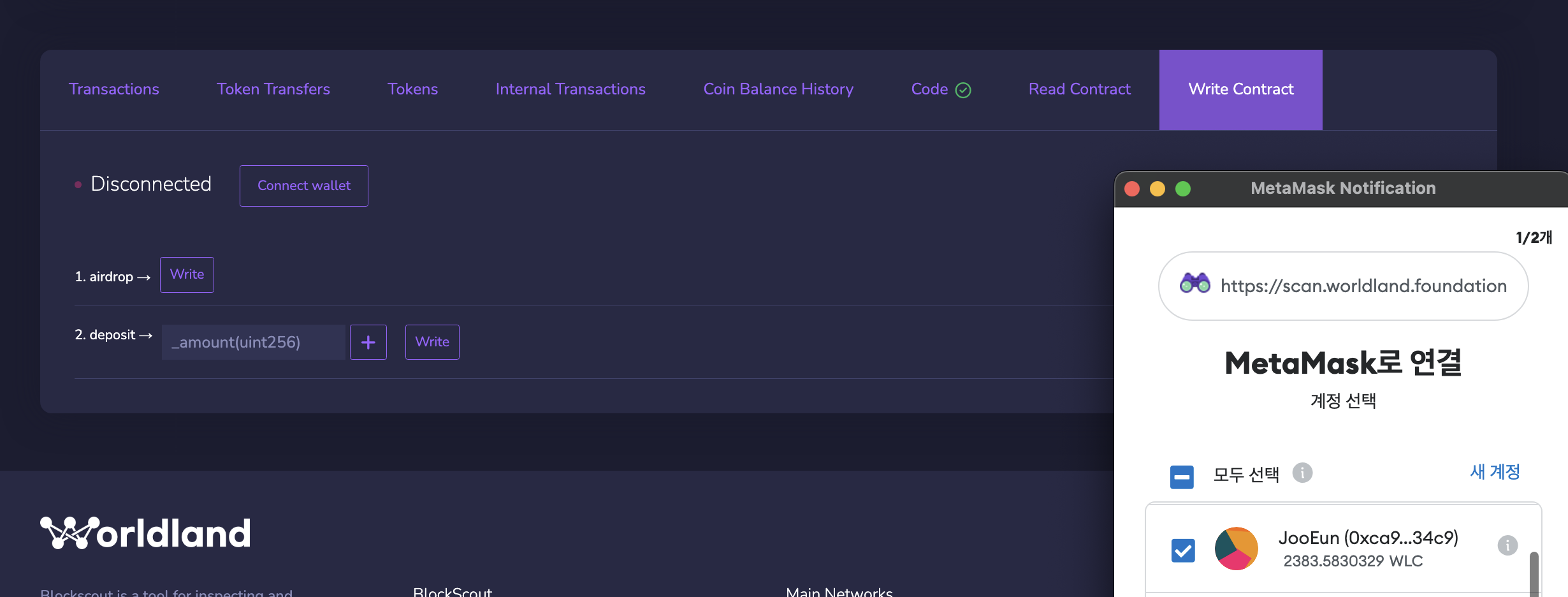Click the info icon on JooEun account row
Image resolution: width=1568 pixels, height=597 pixels.
tap(1507, 545)
